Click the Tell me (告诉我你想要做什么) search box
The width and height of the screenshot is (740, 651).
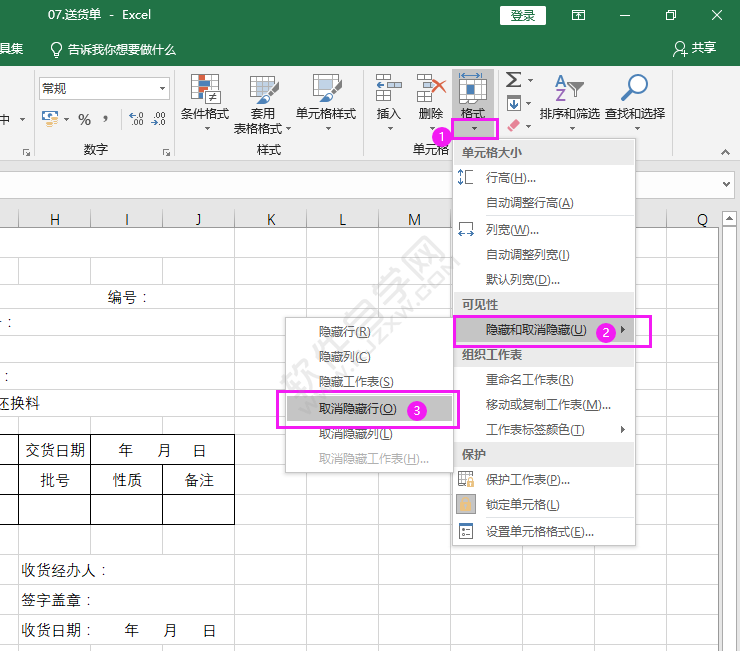click(112, 49)
